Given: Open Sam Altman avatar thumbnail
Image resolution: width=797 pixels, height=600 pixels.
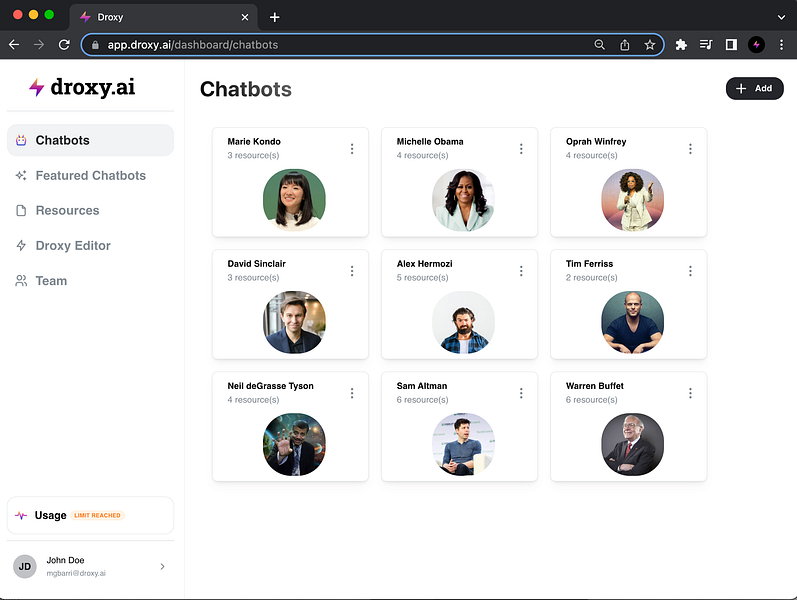Looking at the screenshot, I should point(463,444).
